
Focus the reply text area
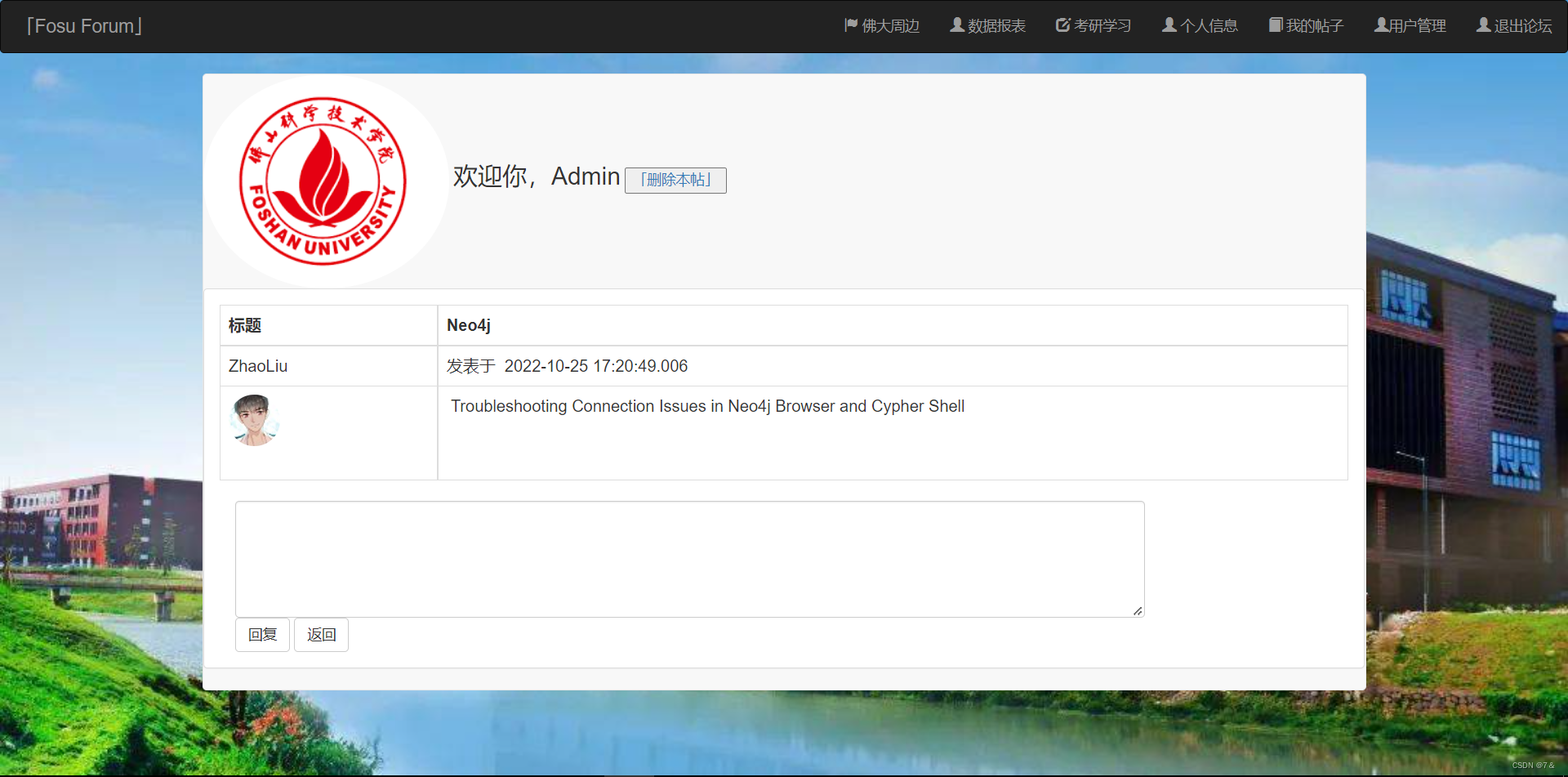[x=690, y=559]
